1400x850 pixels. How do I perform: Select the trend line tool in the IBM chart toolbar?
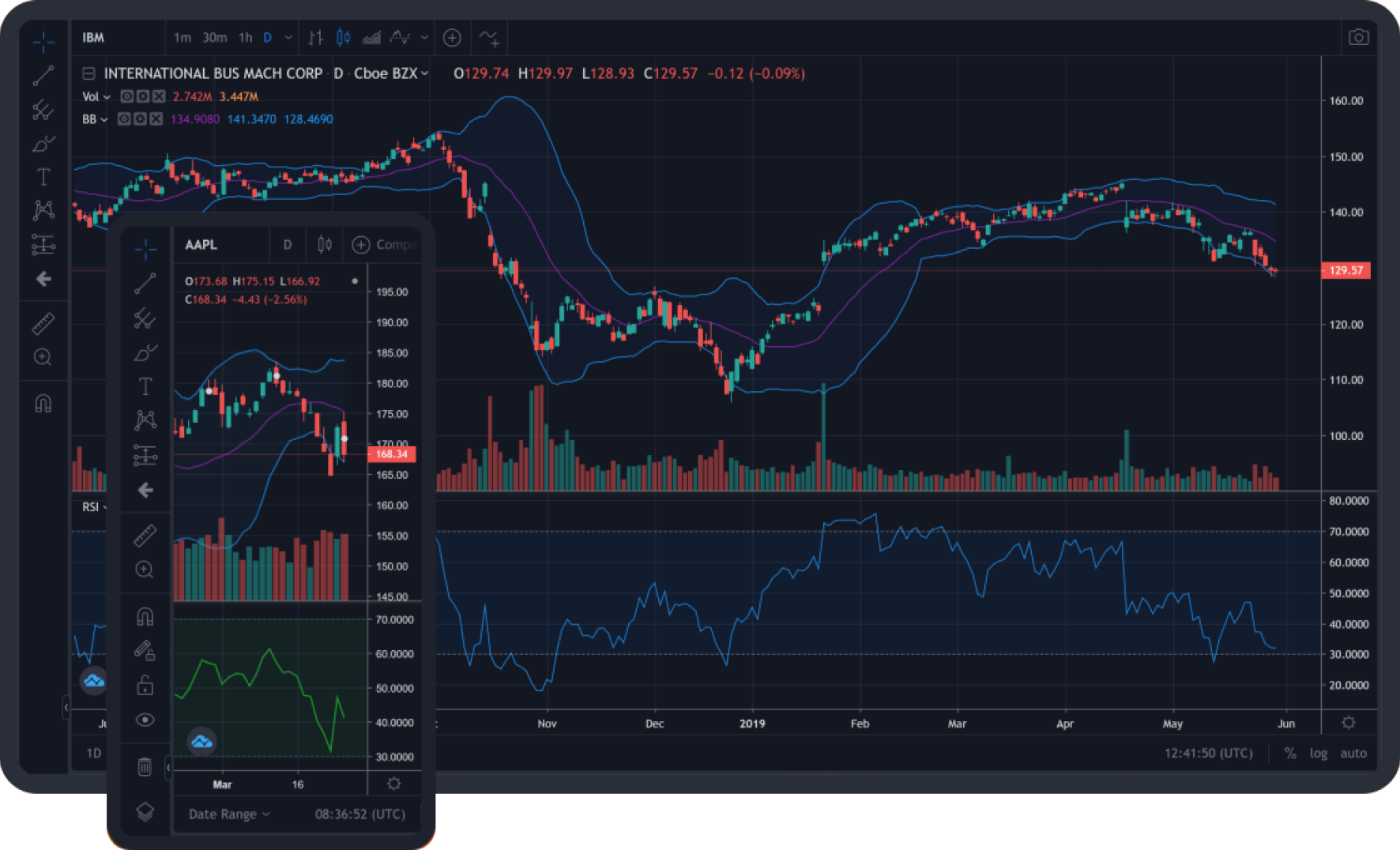click(x=43, y=76)
